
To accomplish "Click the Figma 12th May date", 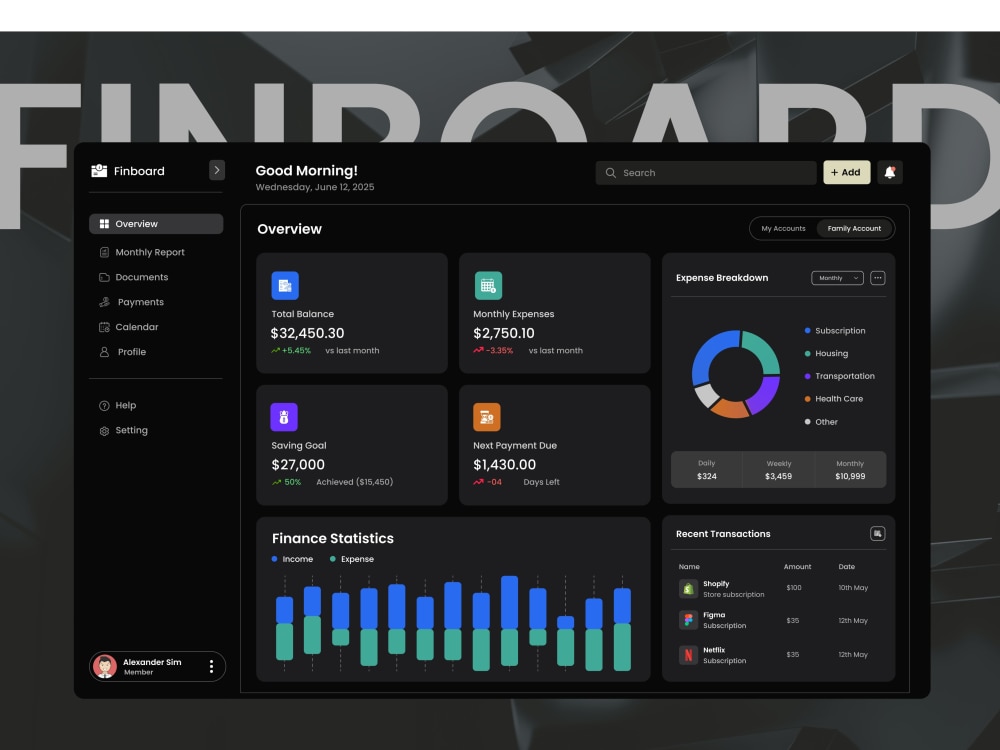I will tap(853, 621).
